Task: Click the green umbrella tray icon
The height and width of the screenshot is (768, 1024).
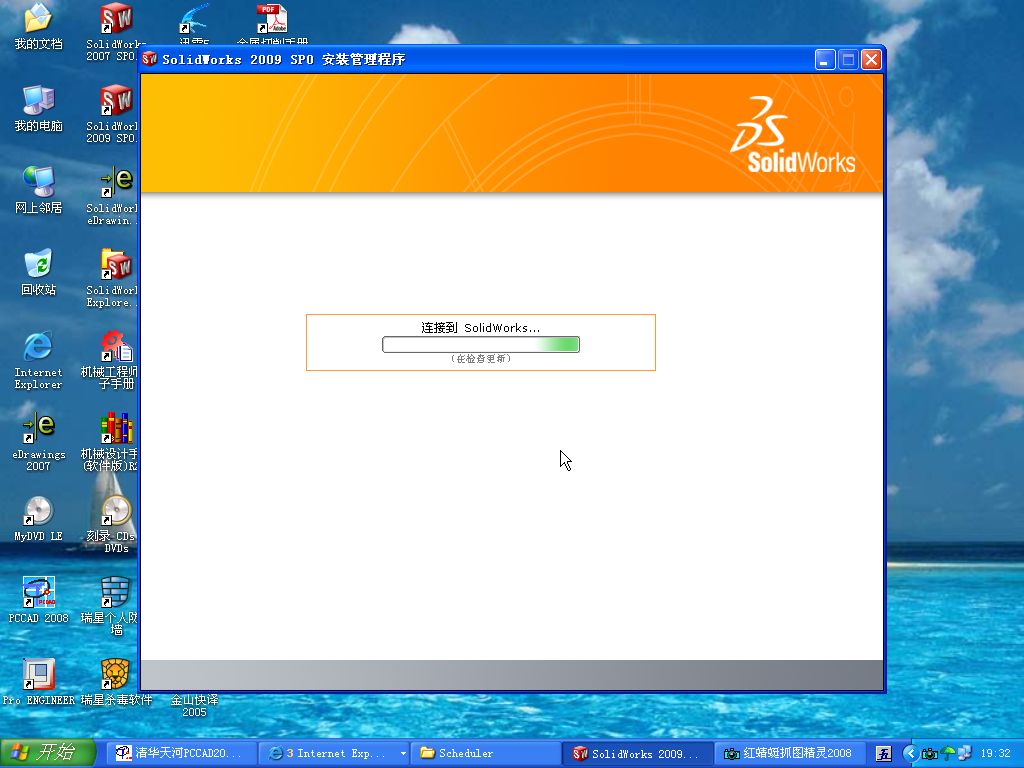Action: (948, 754)
